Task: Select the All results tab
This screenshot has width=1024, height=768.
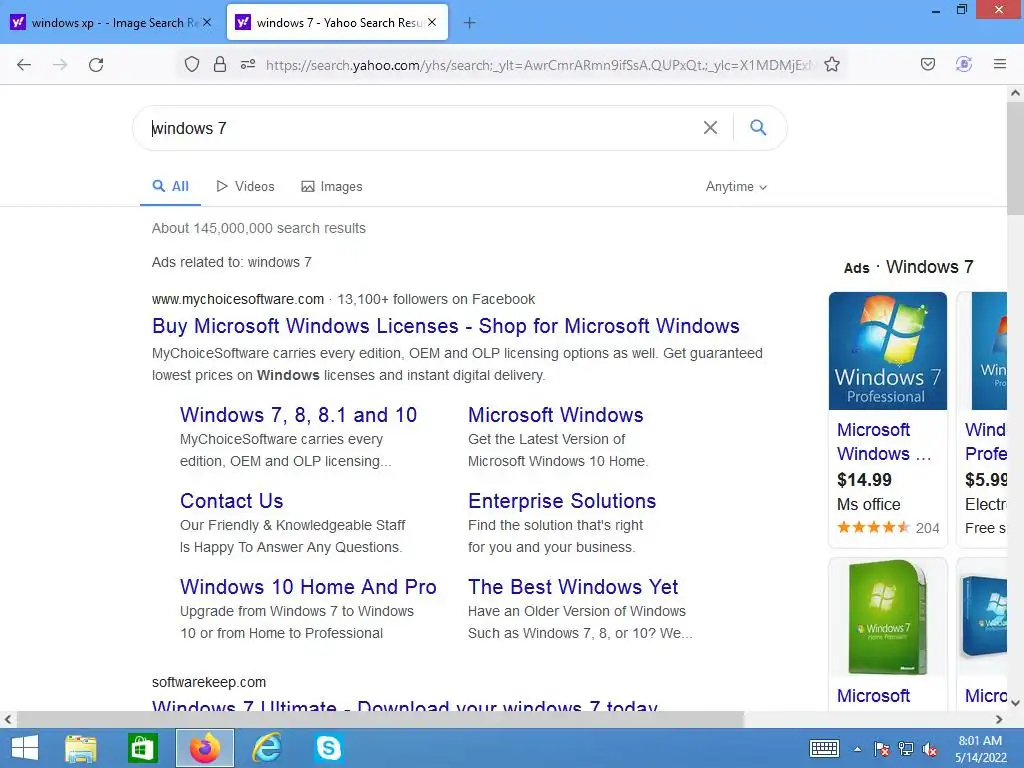Action: (x=170, y=187)
